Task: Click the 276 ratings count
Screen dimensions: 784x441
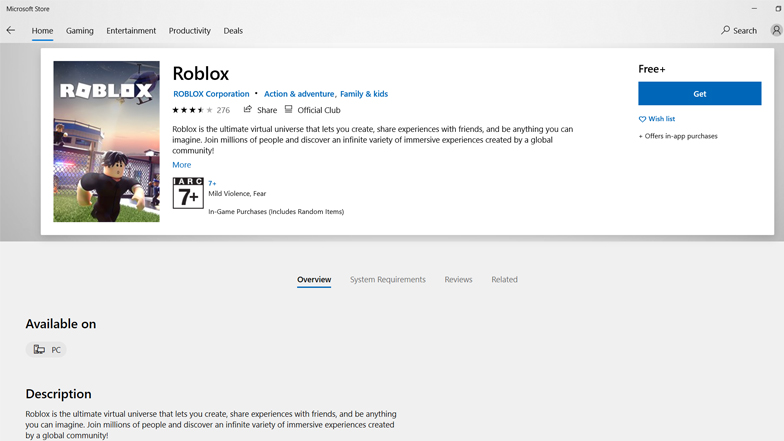Action: point(223,110)
